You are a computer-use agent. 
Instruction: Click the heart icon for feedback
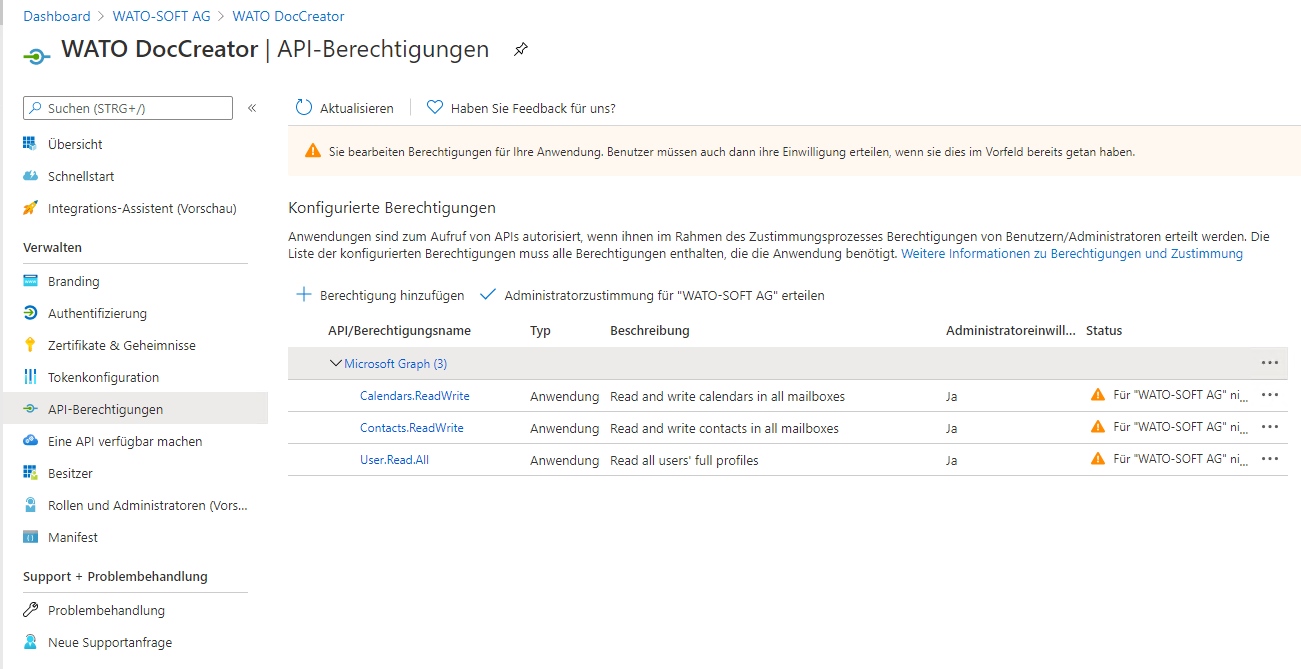pyautogui.click(x=434, y=108)
